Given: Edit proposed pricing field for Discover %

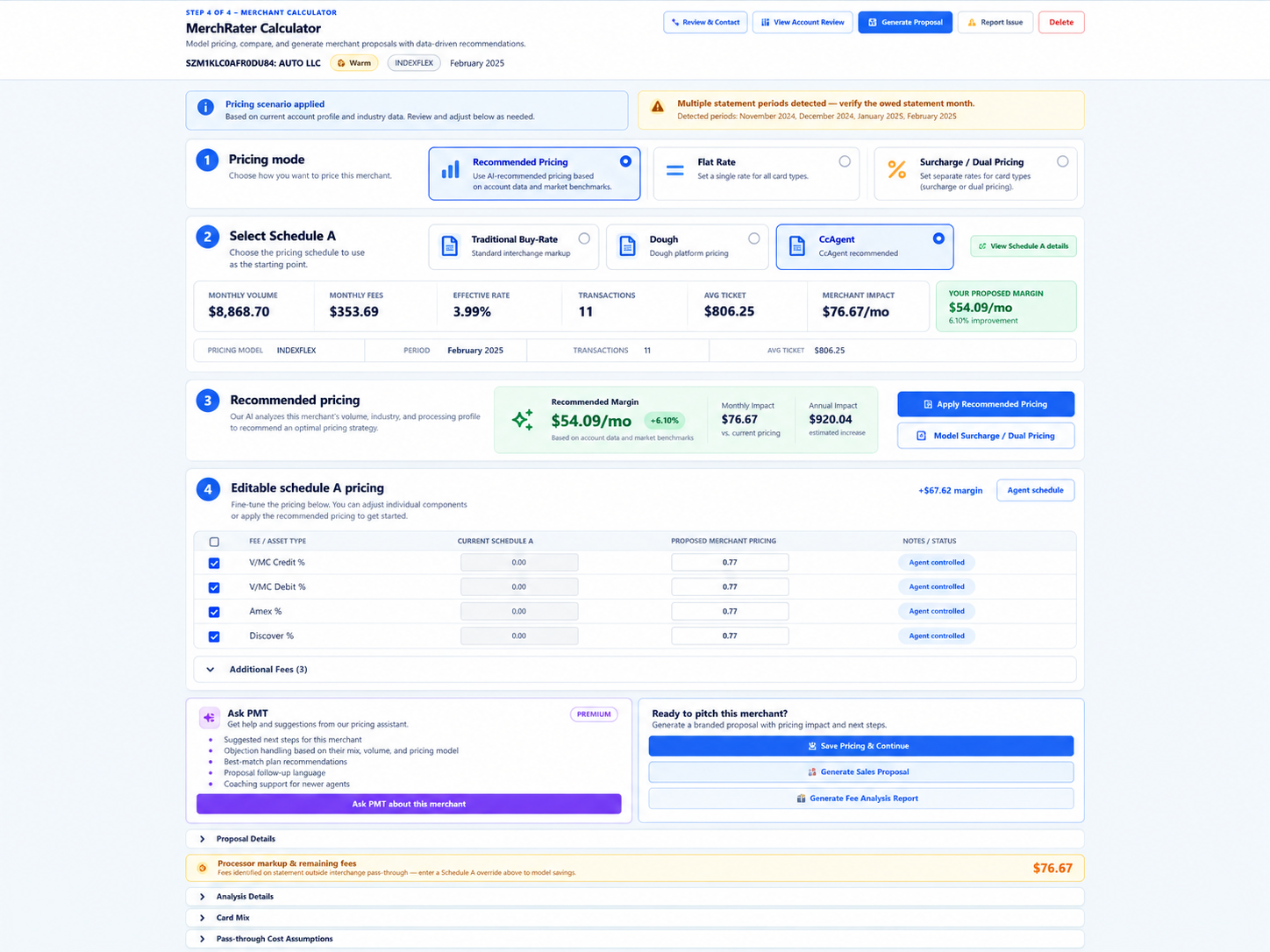Looking at the screenshot, I should 730,636.
